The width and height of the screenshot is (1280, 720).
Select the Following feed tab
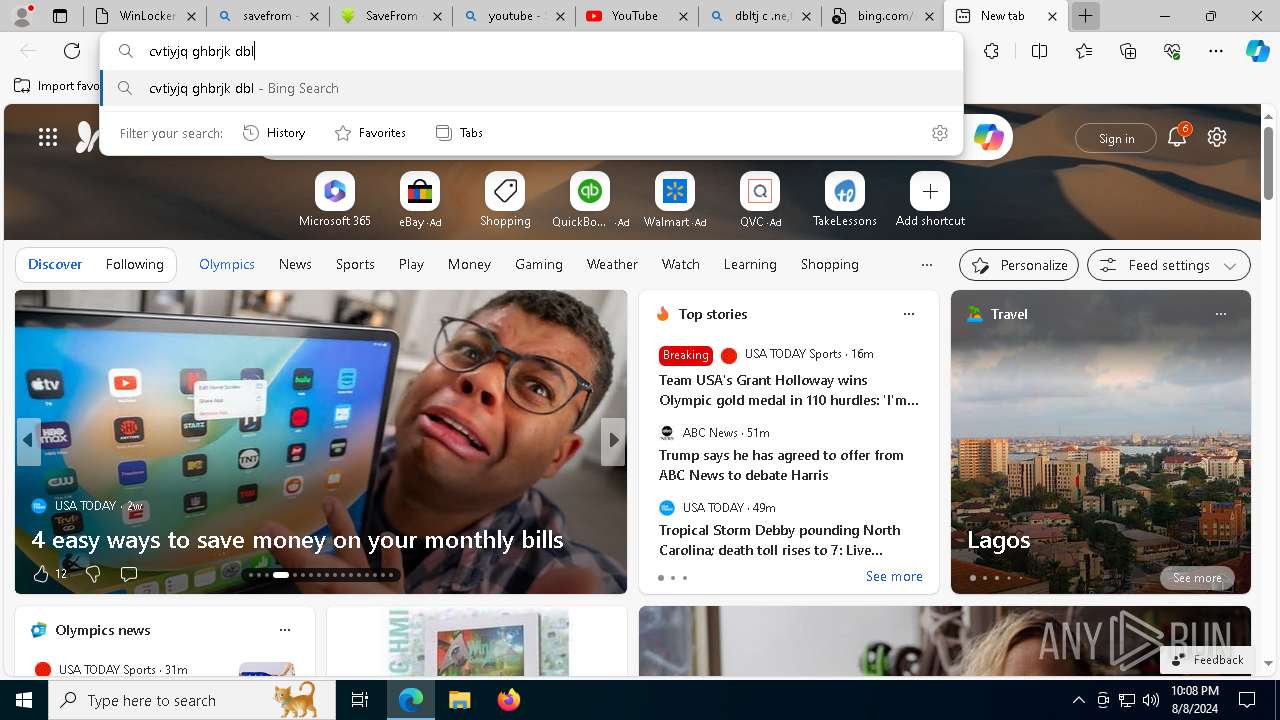coord(134,265)
